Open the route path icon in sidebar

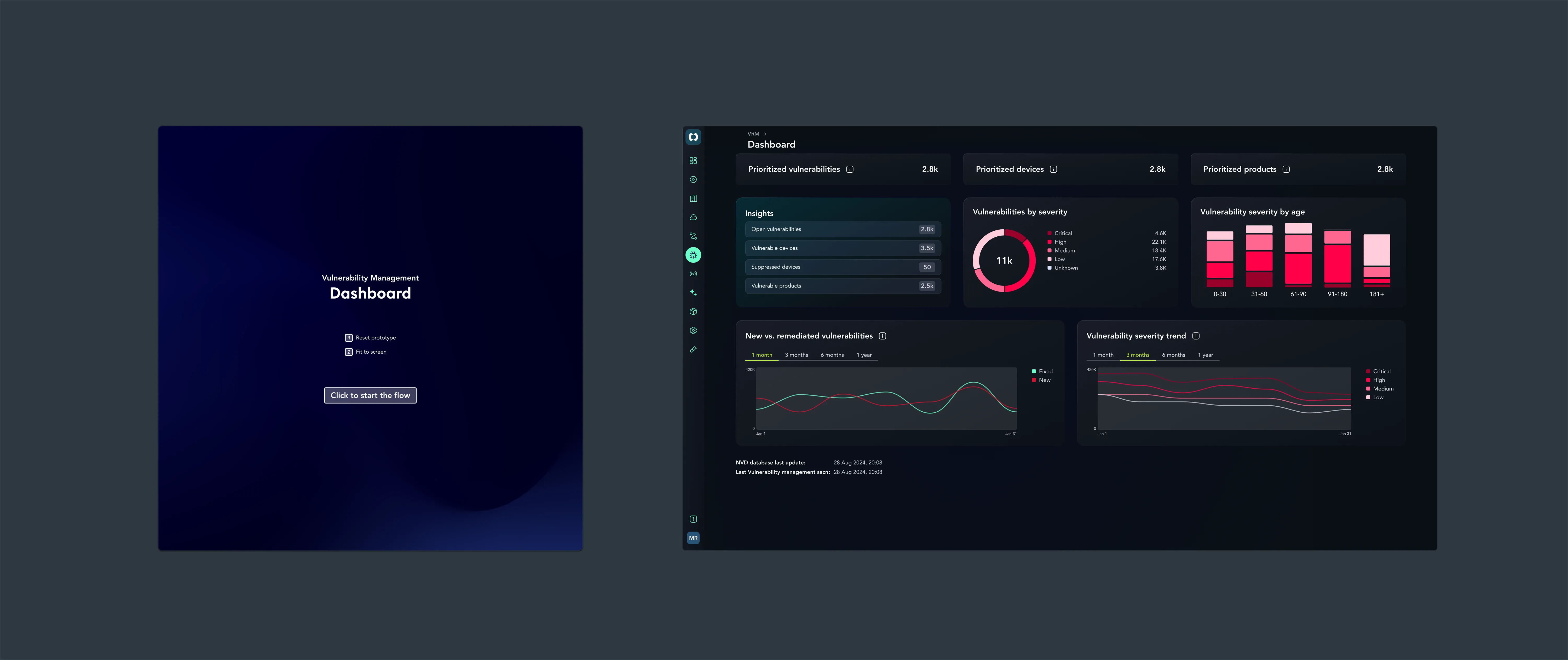pos(693,236)
